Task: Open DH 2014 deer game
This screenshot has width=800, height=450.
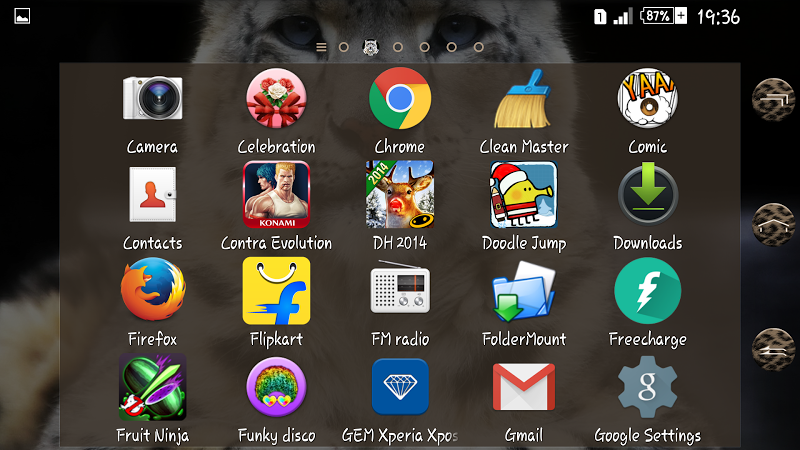Action: point(400,194)
